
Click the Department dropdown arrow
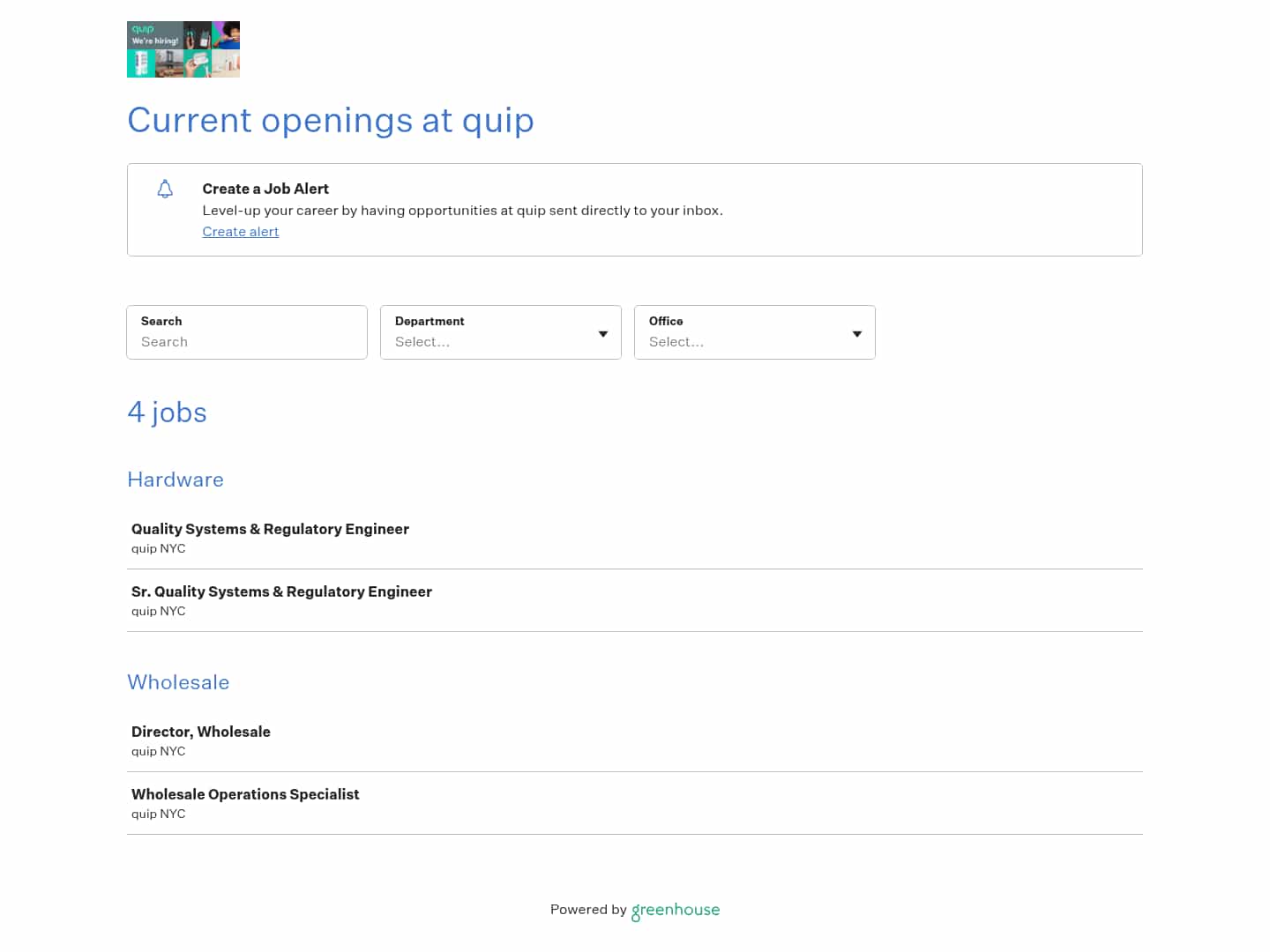pos(603,334)
